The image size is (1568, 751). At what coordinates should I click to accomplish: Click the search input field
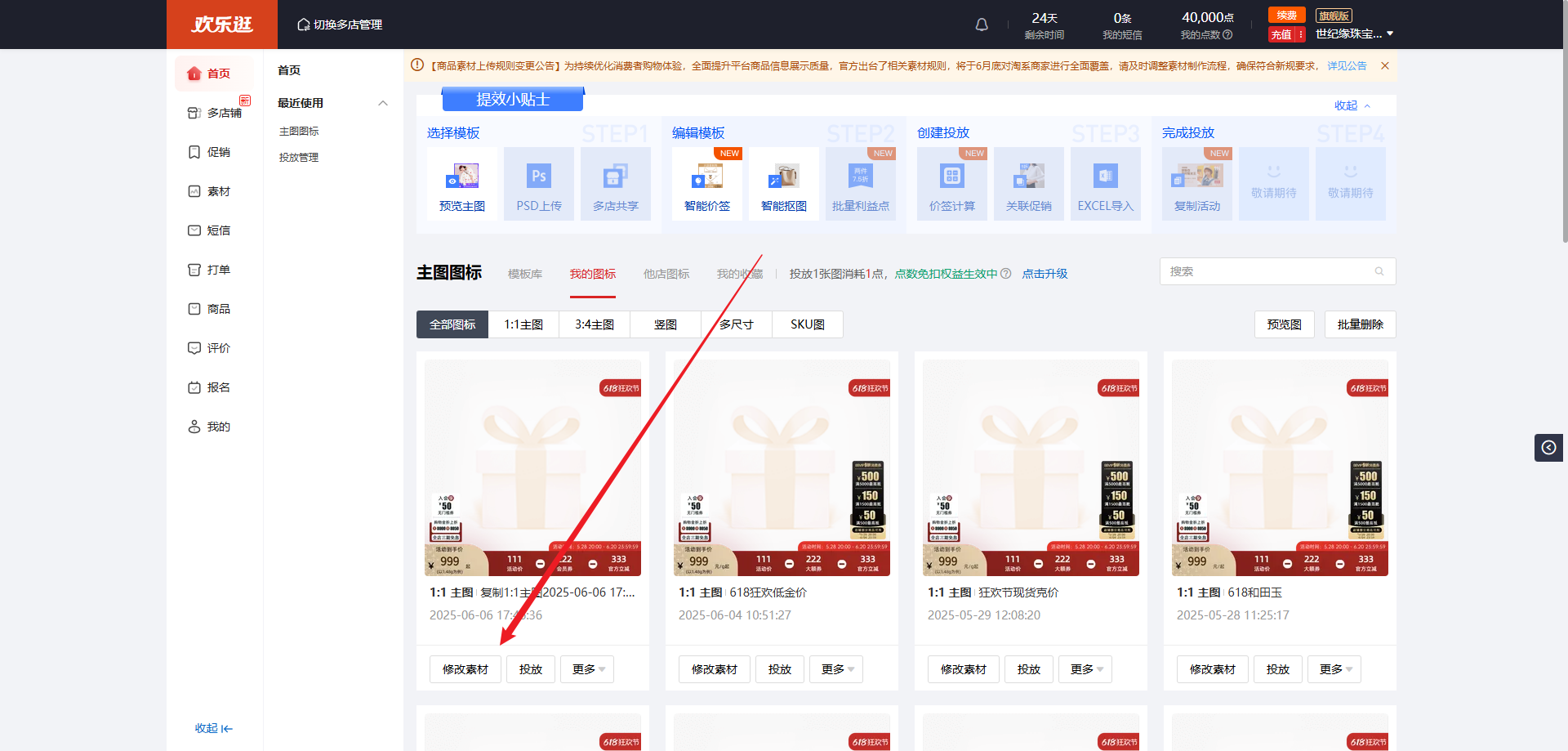point(1268,271)
